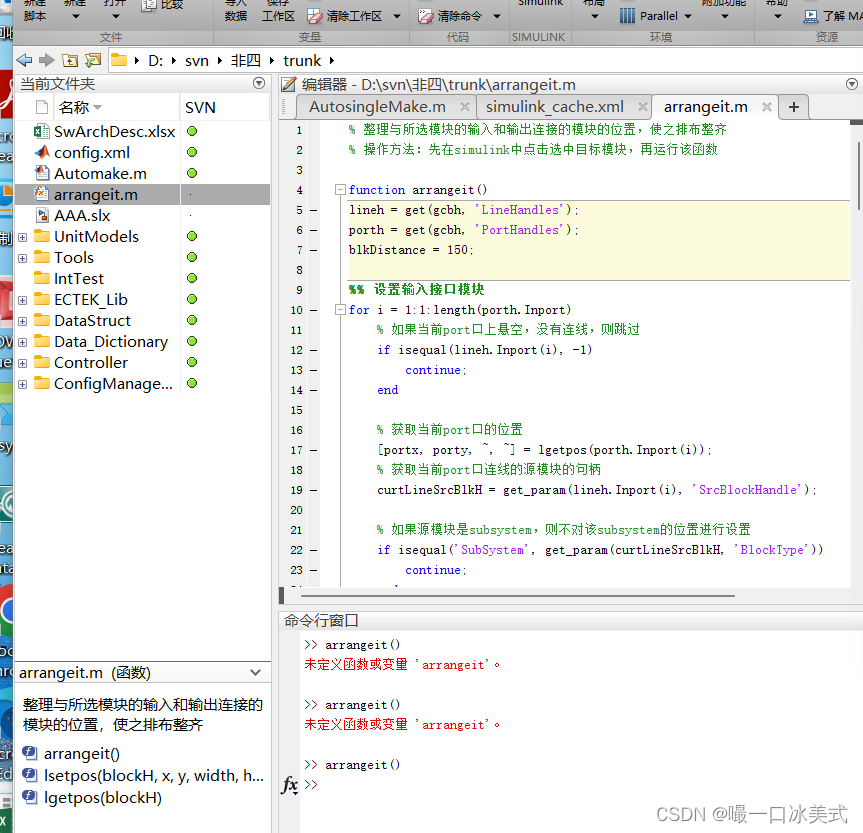Set breakpoint on line 19
The width and height of the screenshot is (863, 833).
[x=313, y=491]
